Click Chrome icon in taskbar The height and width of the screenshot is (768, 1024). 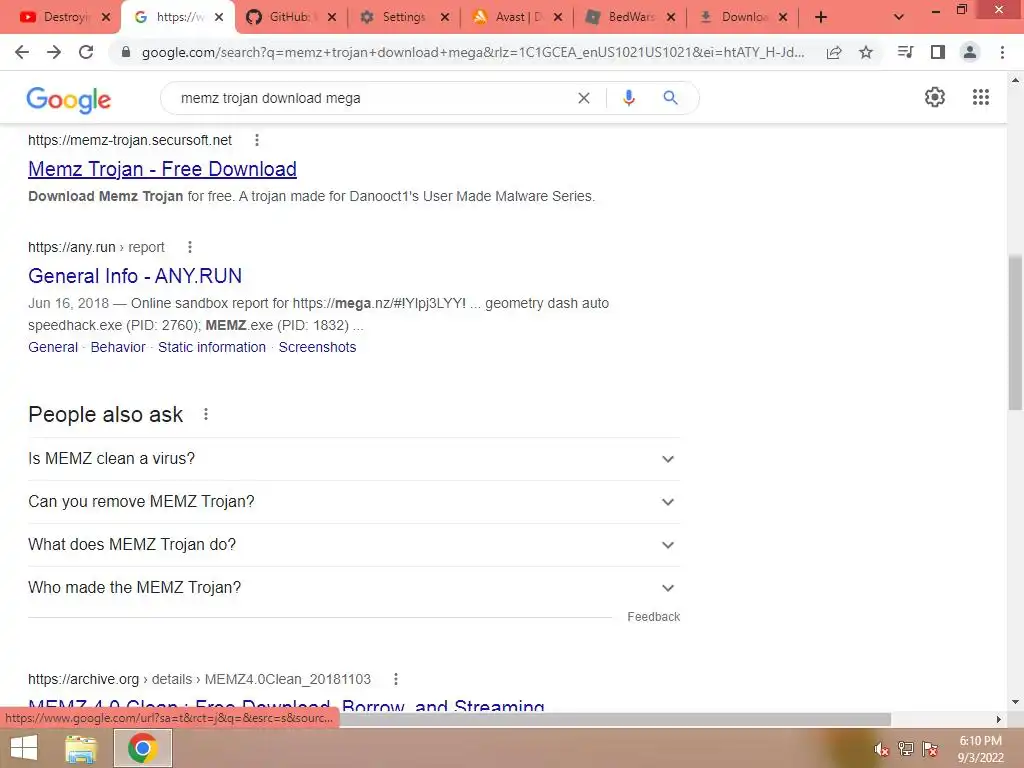tap(143, 748)
